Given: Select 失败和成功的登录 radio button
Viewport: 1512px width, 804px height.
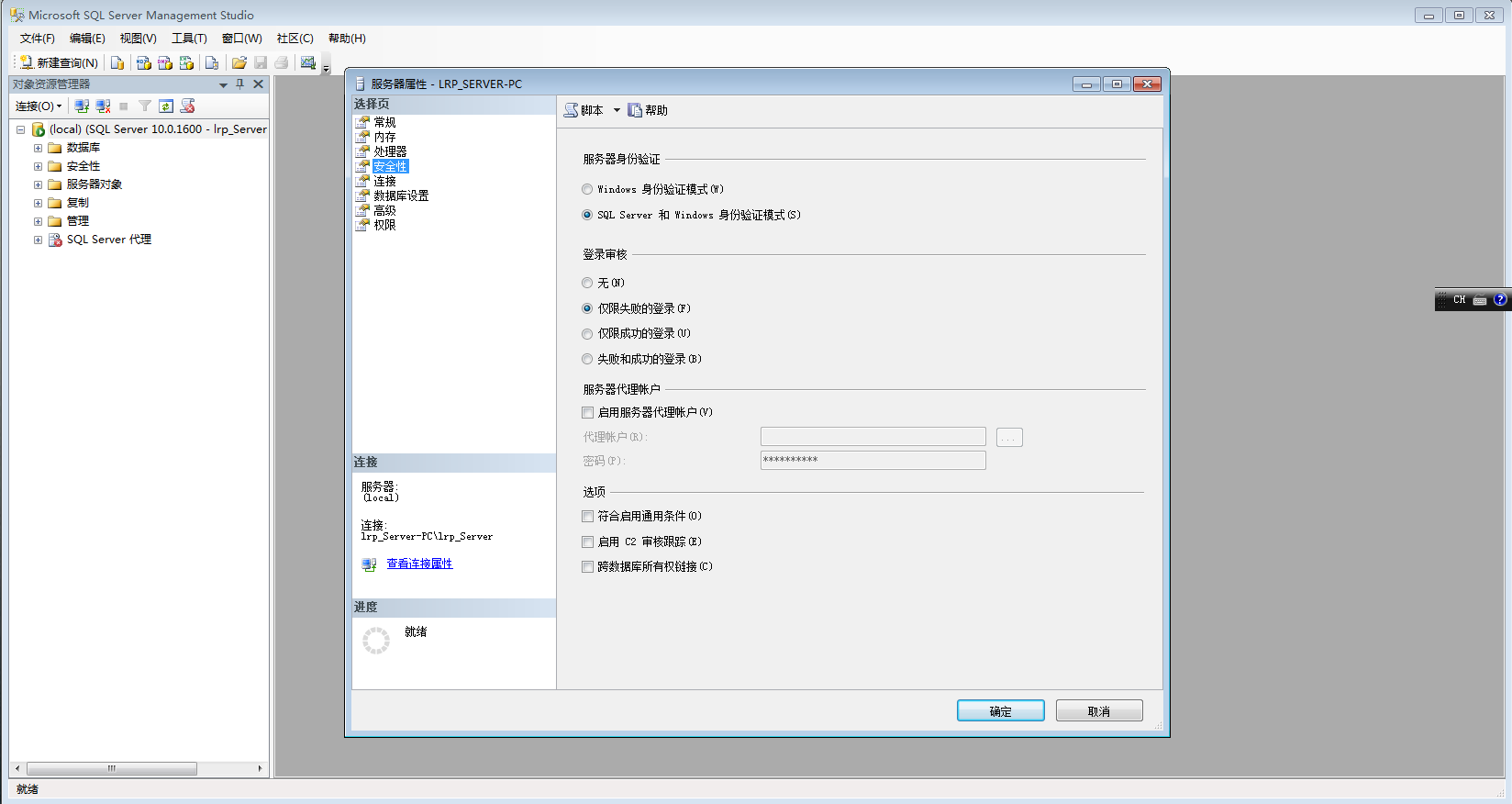Looking at the screenshot, I should [587, 360].
